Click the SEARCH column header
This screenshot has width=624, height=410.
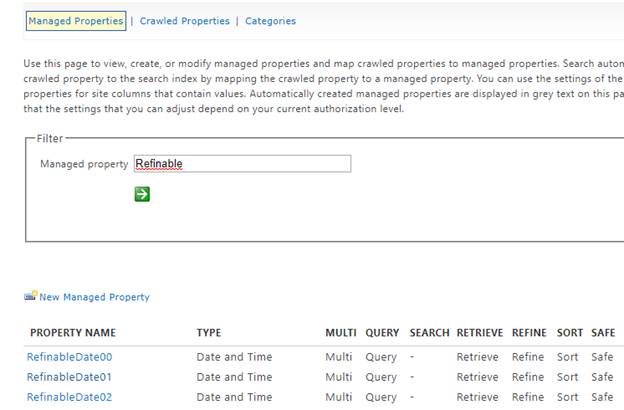[429, 333]
